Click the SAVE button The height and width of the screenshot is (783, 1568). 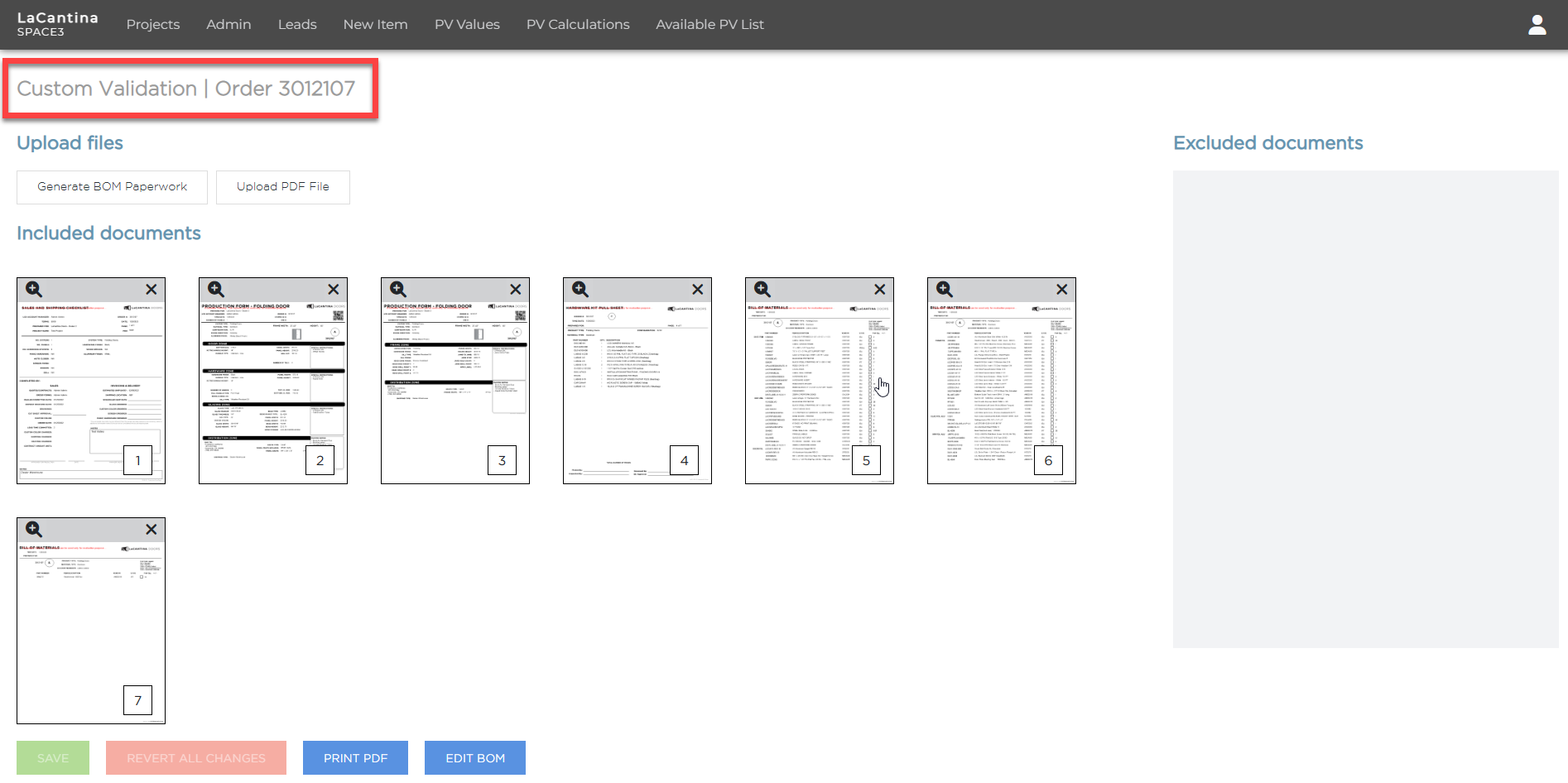(x=53, y=758)
